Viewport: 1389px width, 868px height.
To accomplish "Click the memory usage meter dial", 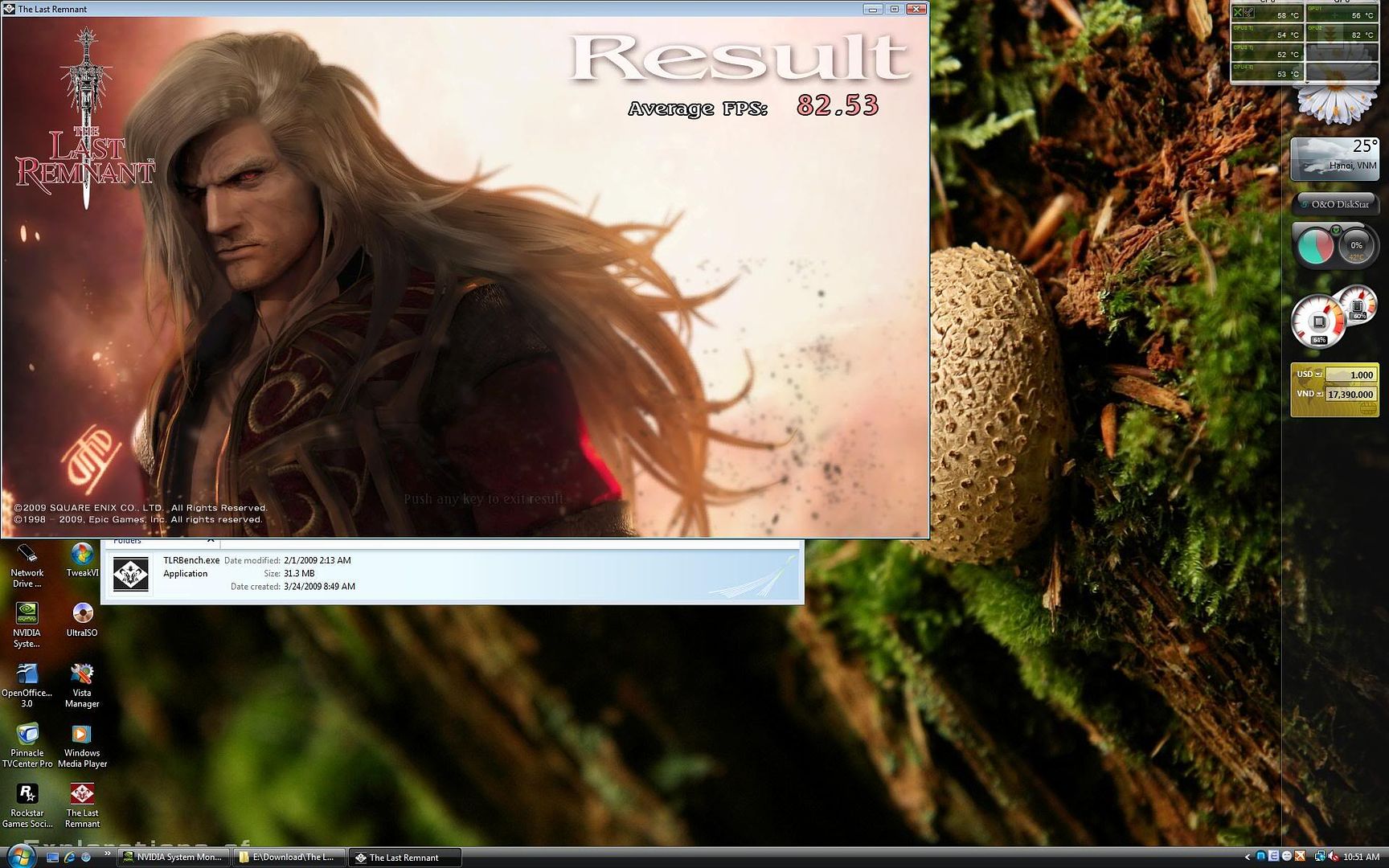I will tap(1358, 305).
